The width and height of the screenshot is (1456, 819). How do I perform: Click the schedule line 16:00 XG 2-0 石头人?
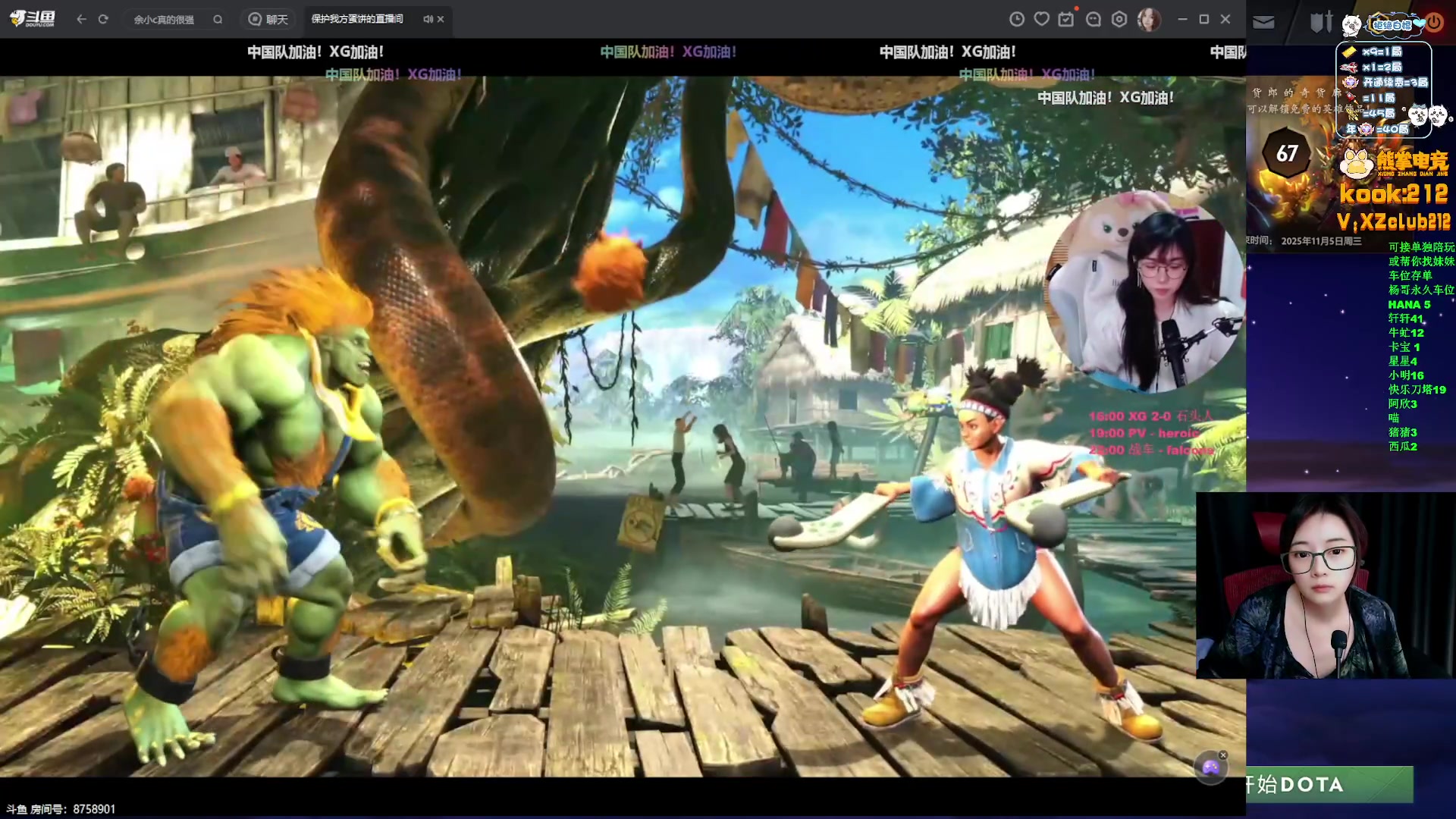[1150, 416]
